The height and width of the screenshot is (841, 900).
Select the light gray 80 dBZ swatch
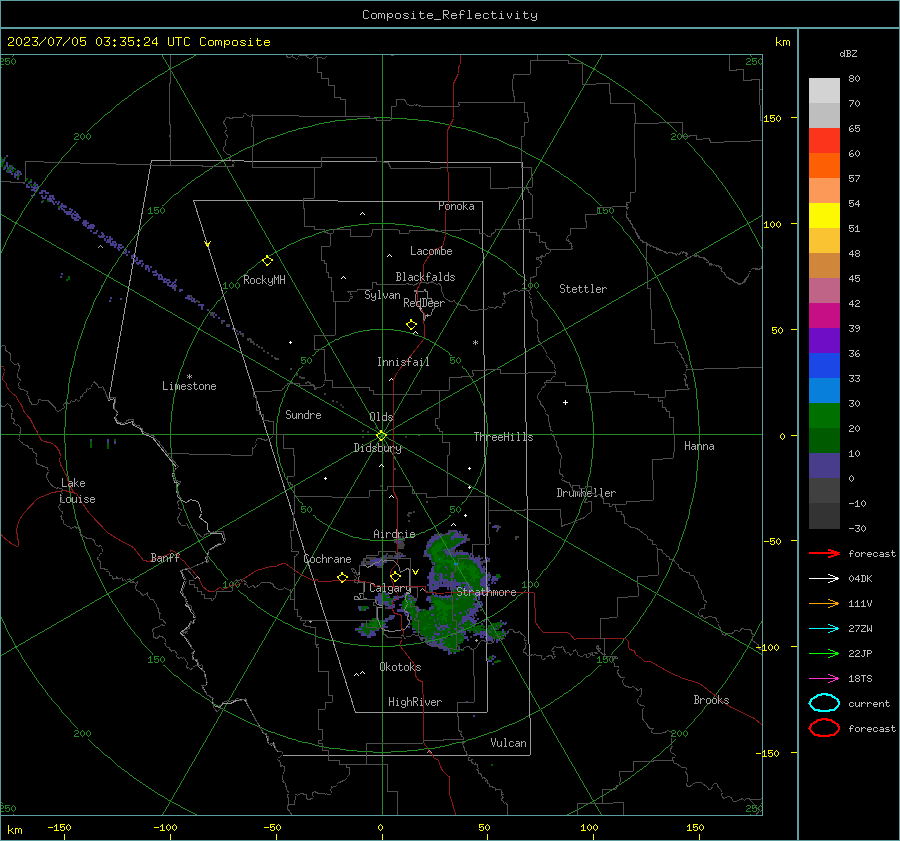pos(824,90)
